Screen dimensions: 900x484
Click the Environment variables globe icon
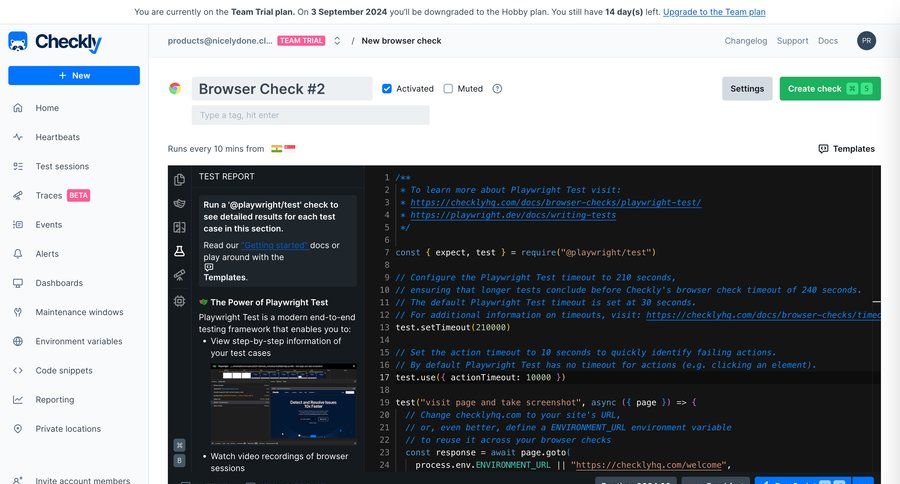click(18, 342)
